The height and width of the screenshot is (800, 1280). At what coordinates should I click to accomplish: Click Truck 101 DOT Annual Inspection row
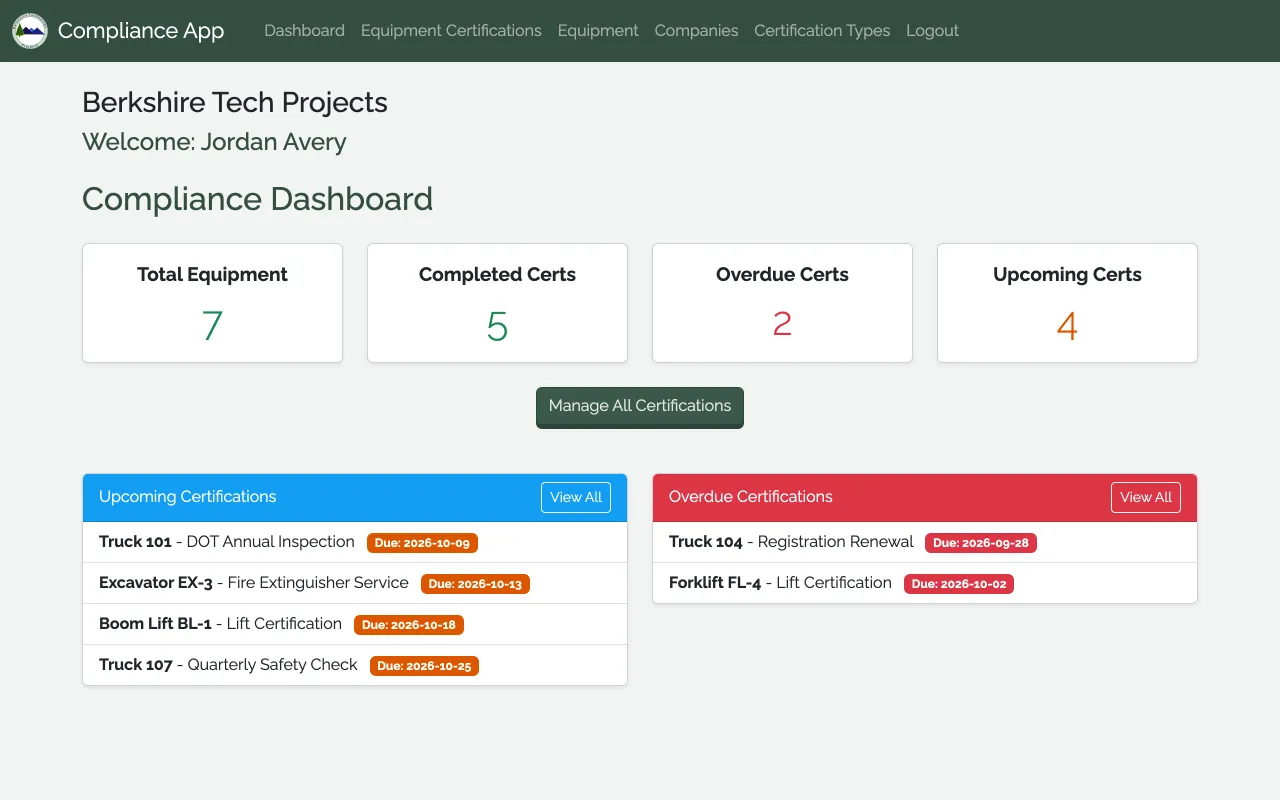coord(355,542)
